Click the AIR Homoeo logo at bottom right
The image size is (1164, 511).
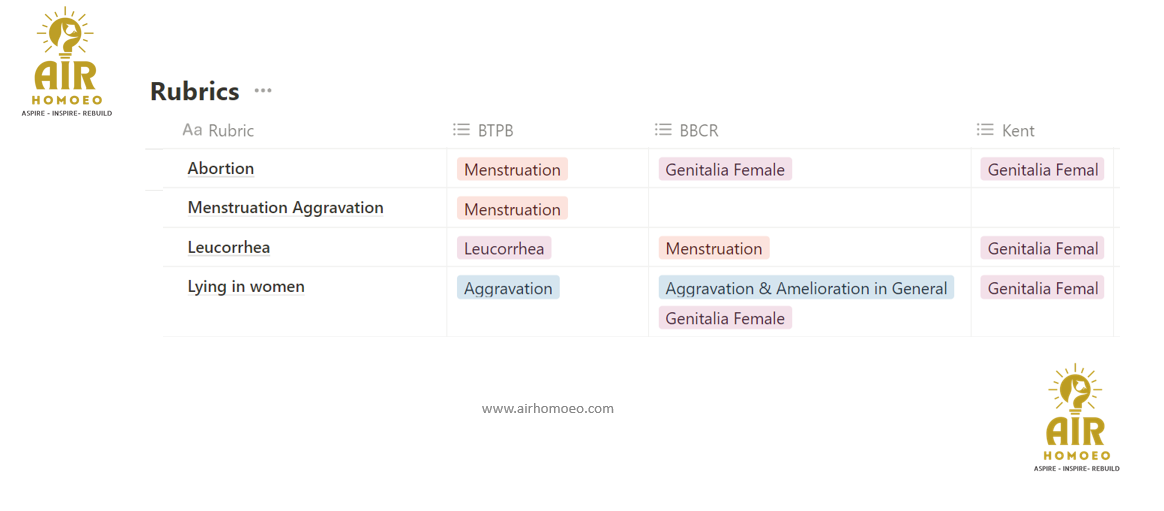pyautogui.click(x=1076, y=418)
